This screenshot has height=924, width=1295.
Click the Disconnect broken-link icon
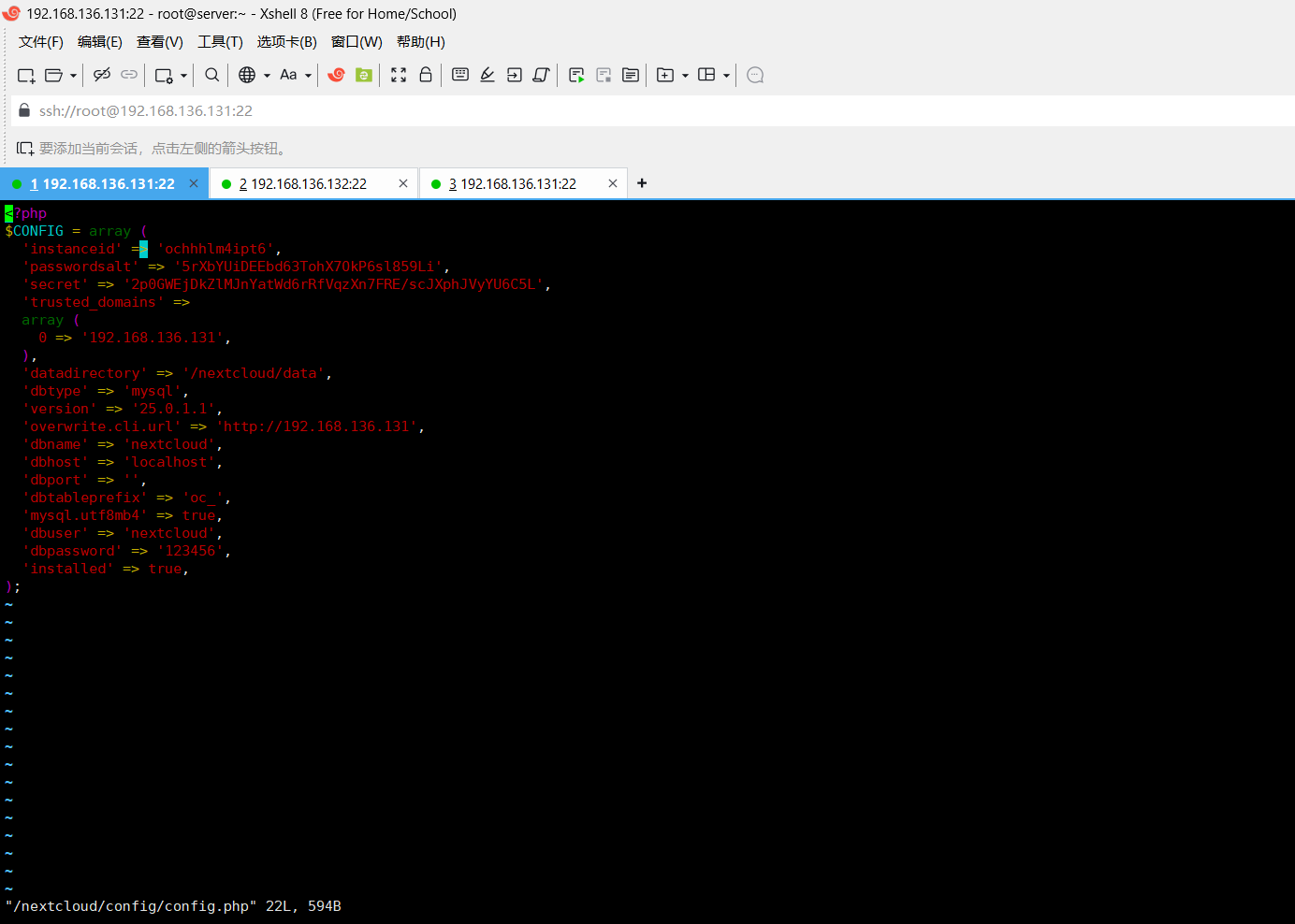coord(102,75)
